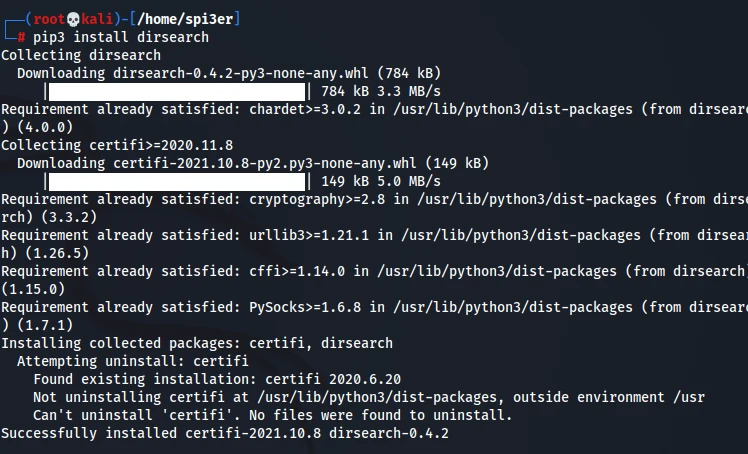Click the PySocks>=1.6.8 requirement text

point(303,307)
